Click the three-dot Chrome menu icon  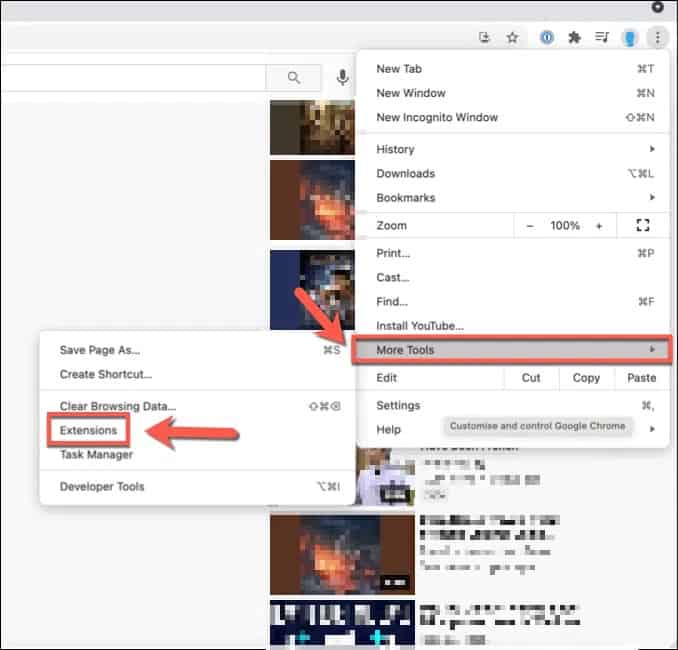click(x=657, y=38)
